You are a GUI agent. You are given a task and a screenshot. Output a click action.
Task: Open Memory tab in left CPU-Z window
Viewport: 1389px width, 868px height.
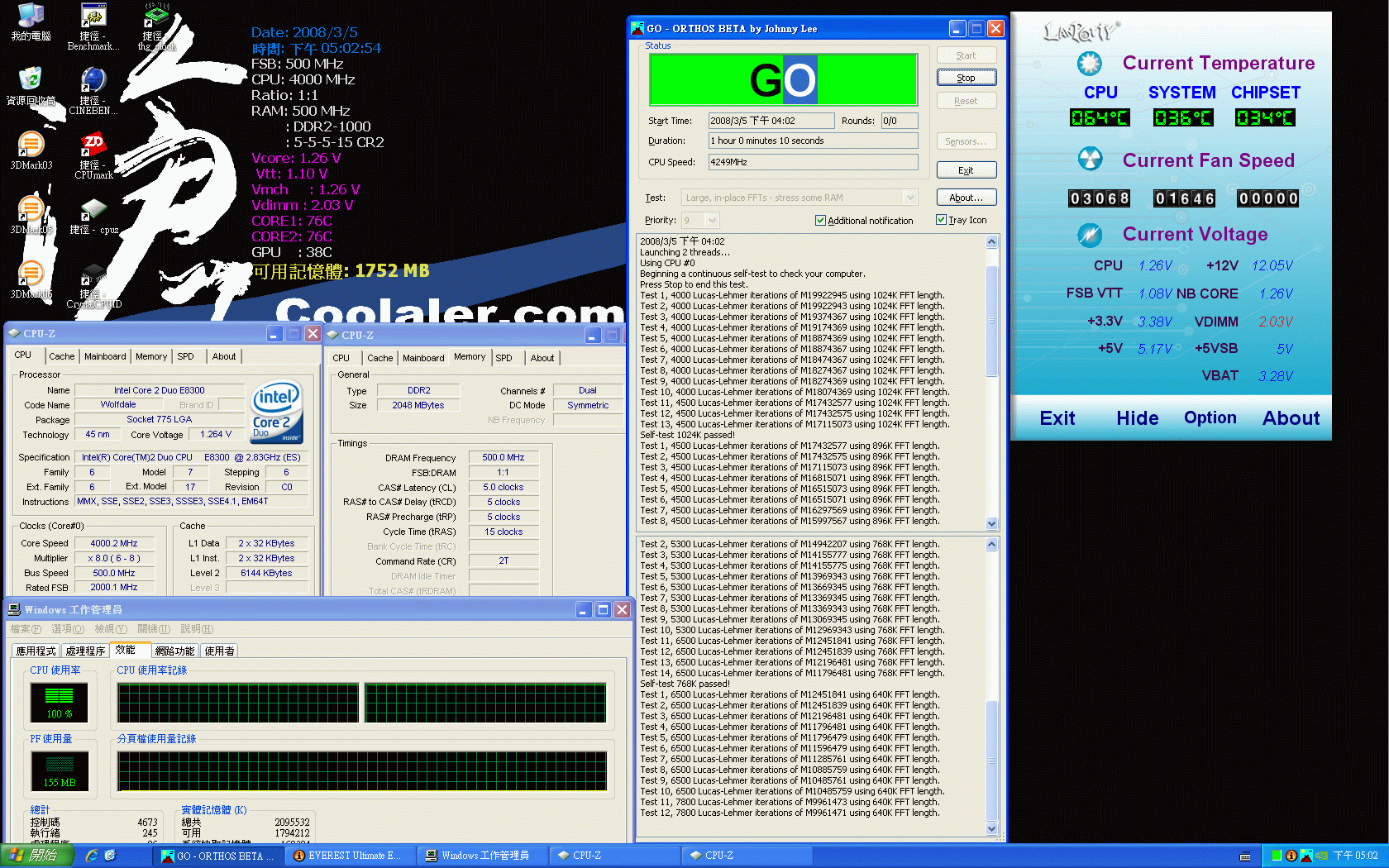pos(151,356)
